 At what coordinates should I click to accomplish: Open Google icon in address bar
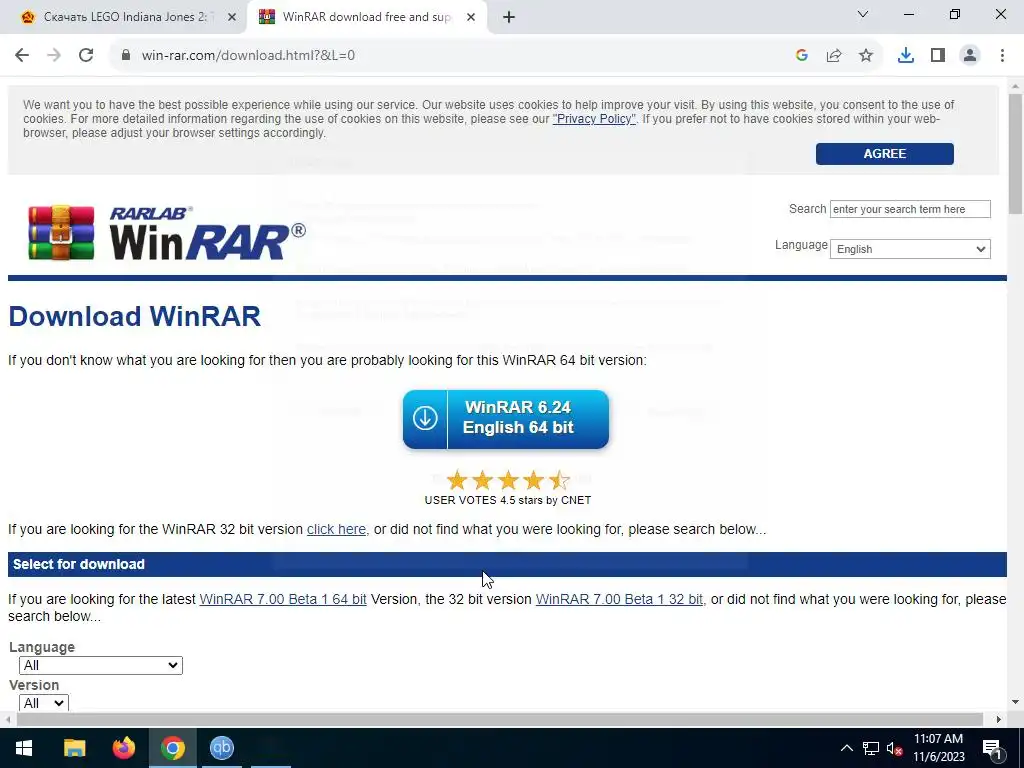coord(802,56)
